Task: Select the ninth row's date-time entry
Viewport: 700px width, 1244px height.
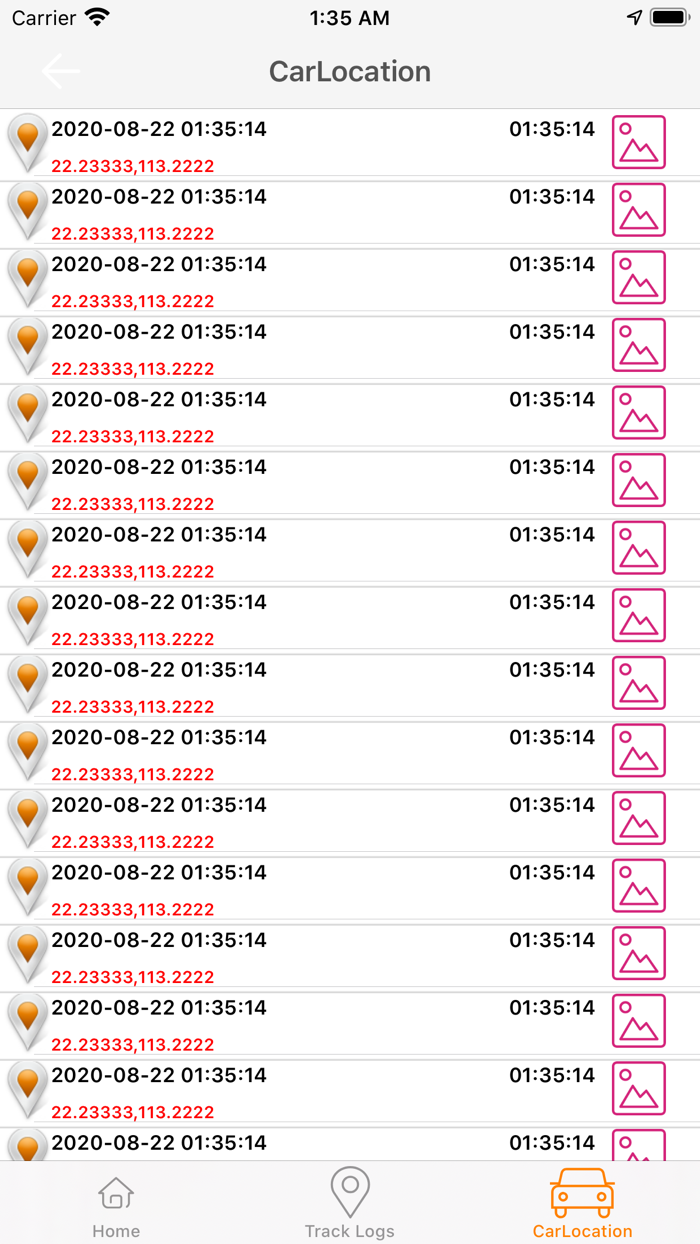Action: tap(159, 670)
